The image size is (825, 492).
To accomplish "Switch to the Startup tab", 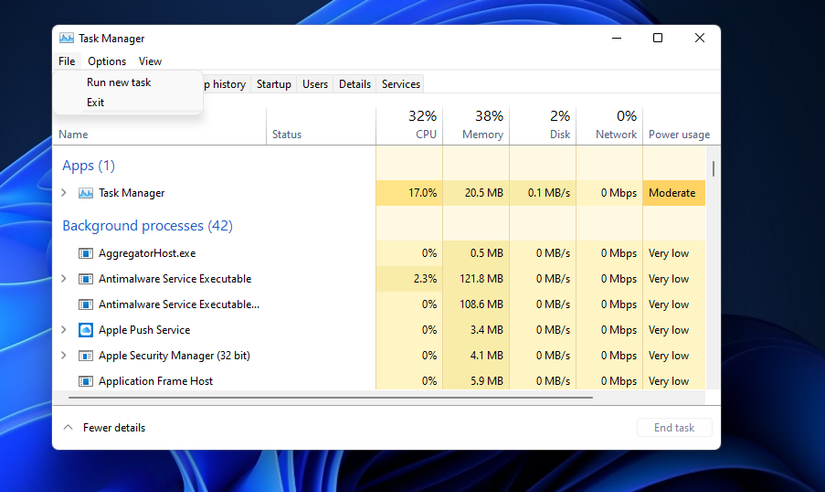I will coord(274,84).
